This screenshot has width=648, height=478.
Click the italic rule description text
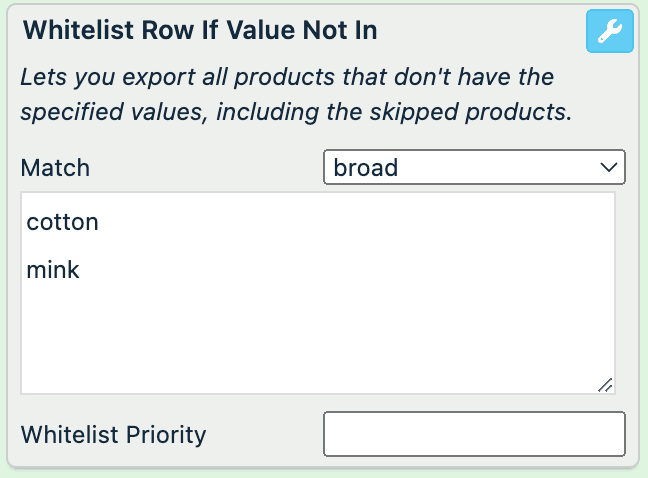296,94
